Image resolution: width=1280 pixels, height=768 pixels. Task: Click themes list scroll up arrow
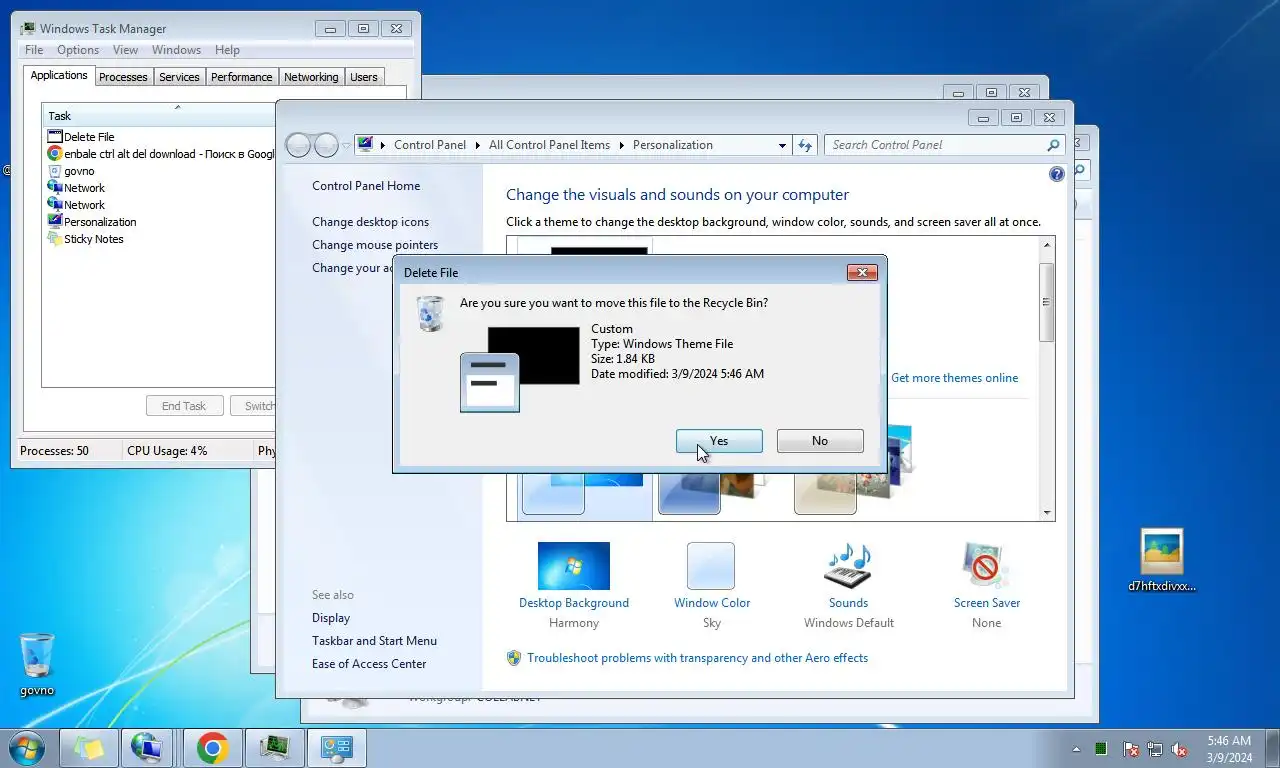(x=1047, y=245)
